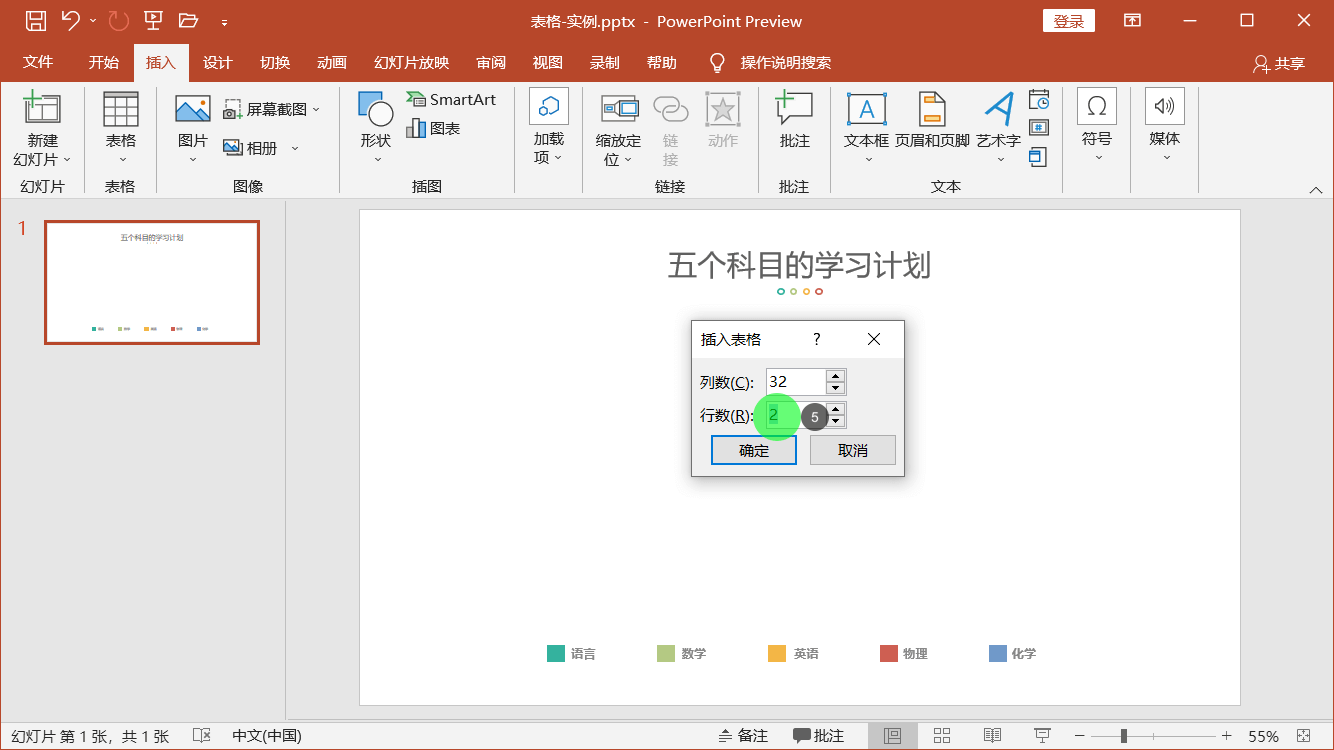1334x750 pixels.
Task: Fit slide to current window
Action: (x=1303, y=736)
